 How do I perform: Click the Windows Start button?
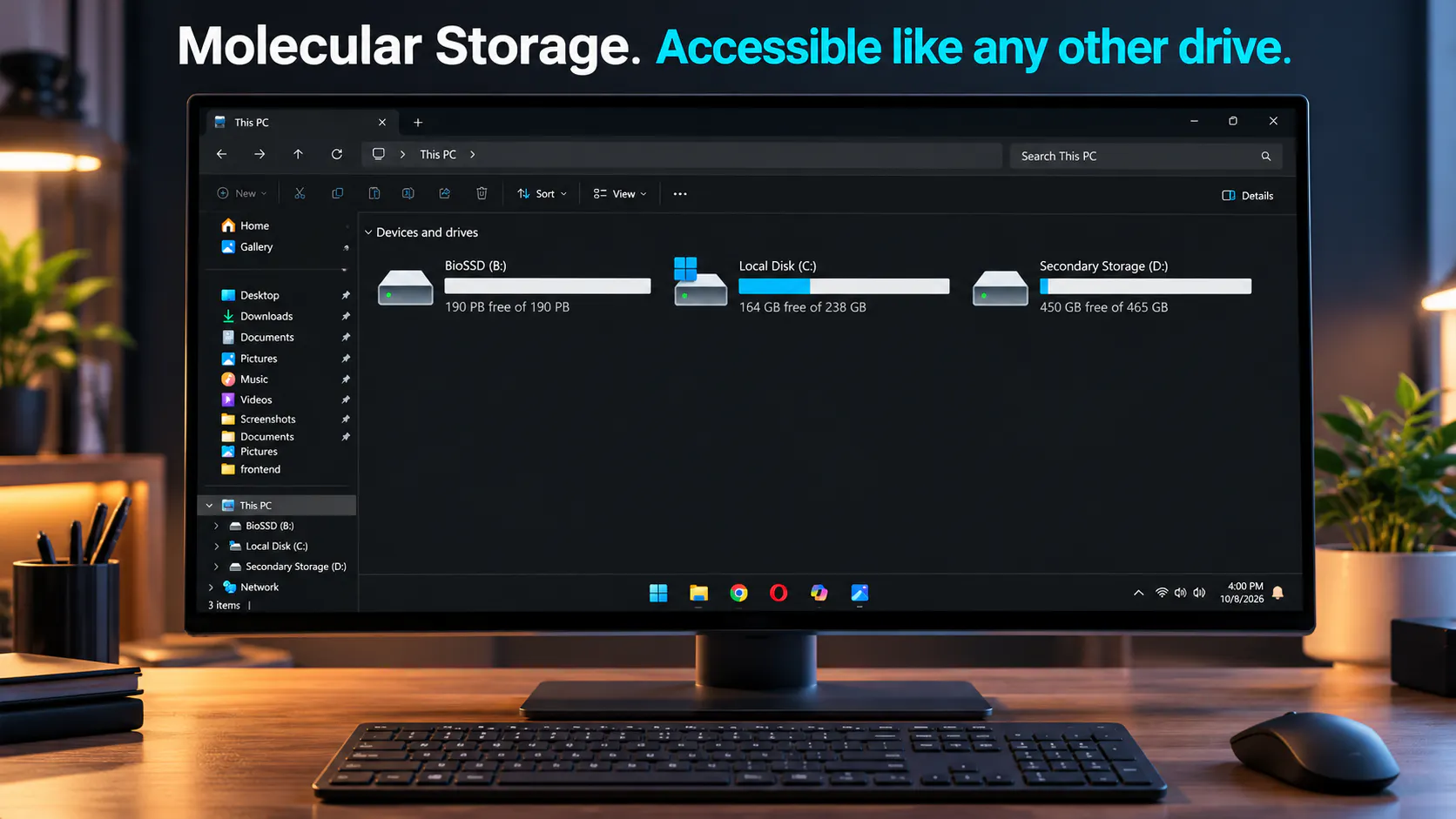(658, 593)
